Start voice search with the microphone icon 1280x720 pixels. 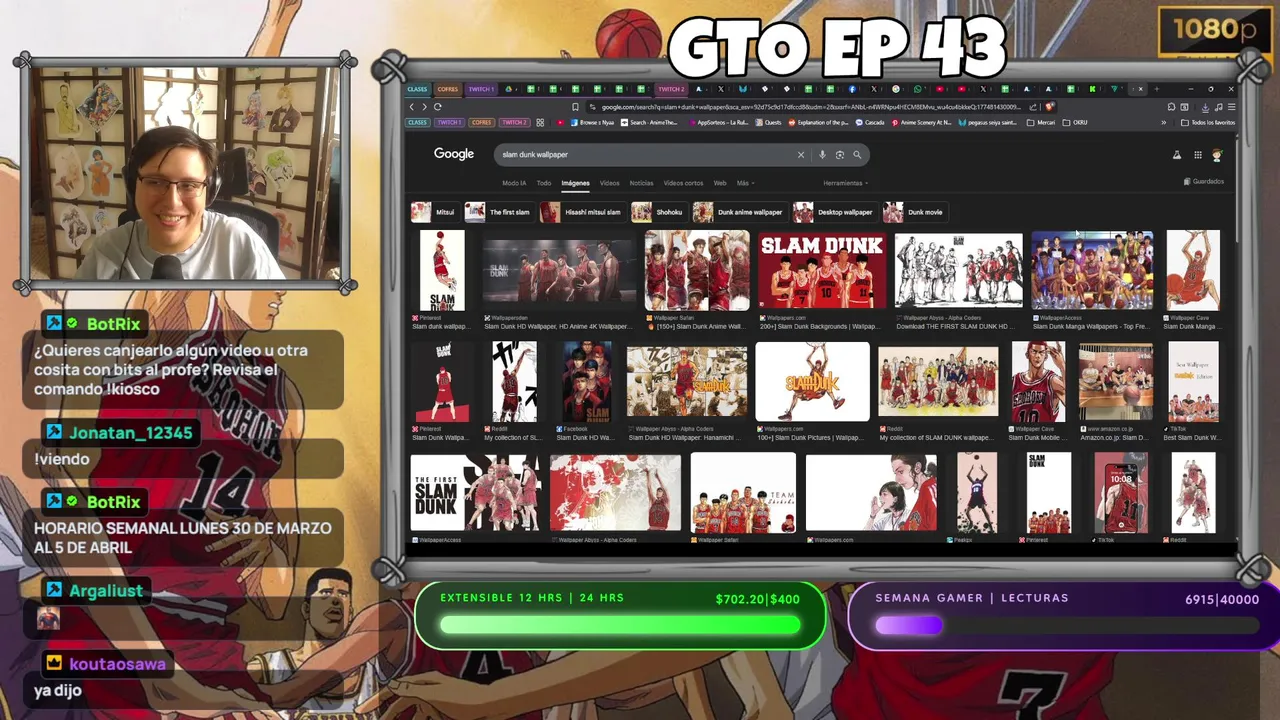click(x=822, y=155)
